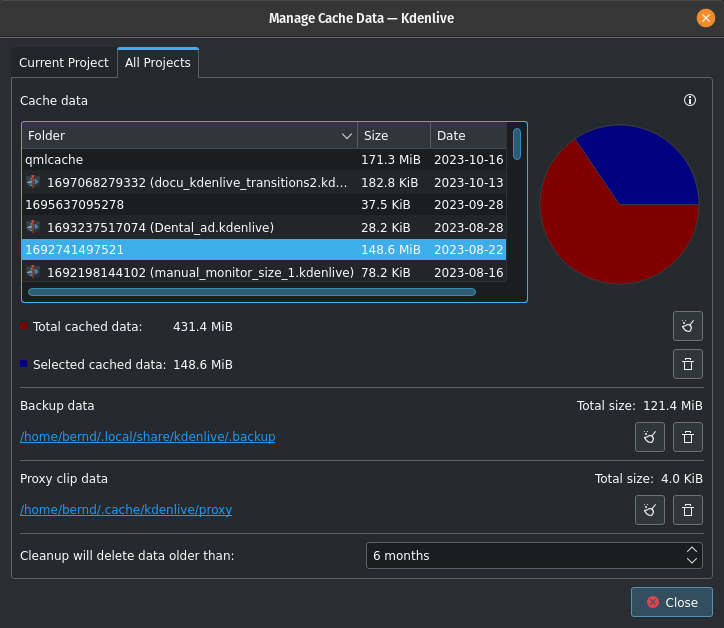Sort by the Date column header
This screenshot has width=724, height=628.
click(469, 135)
